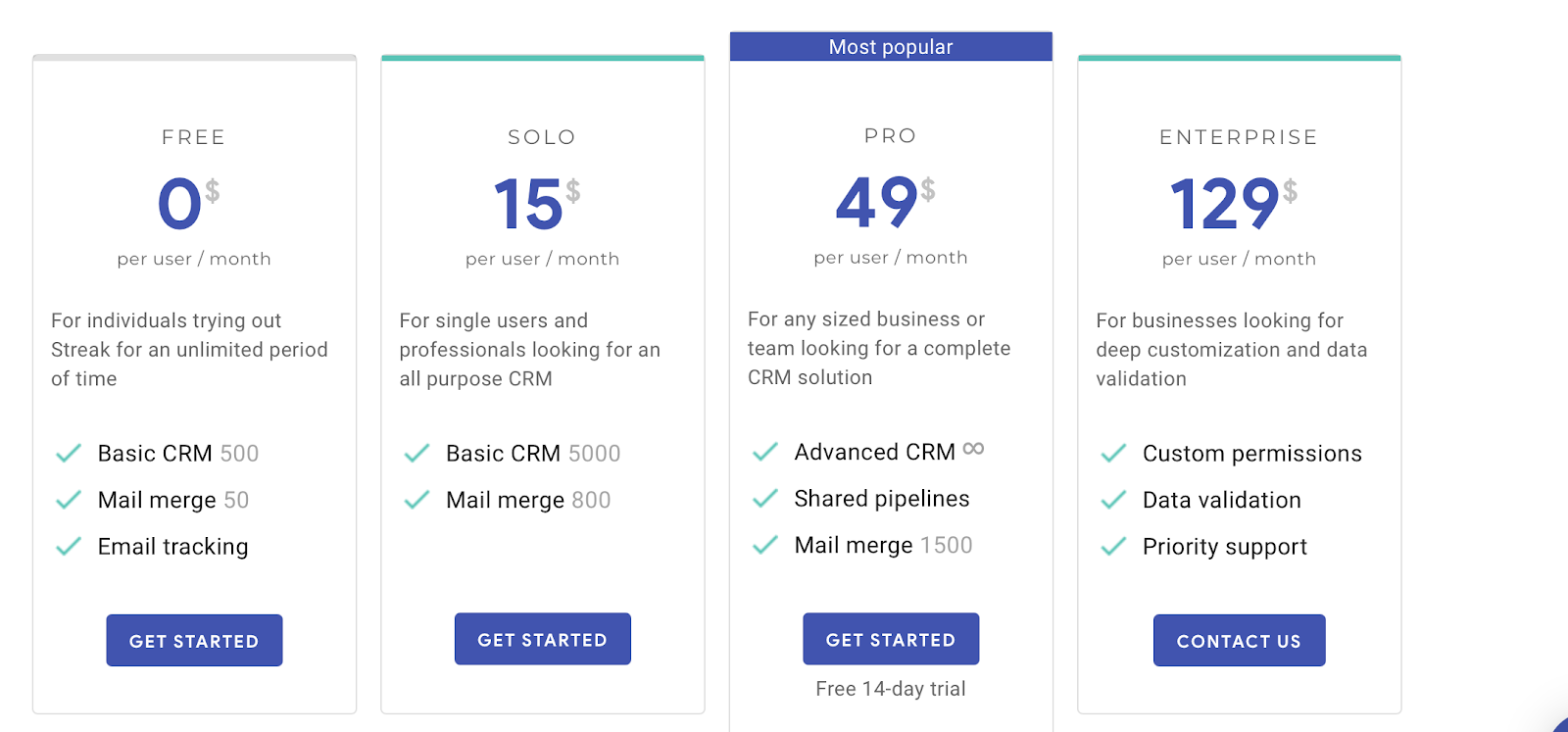The height and width of the screenshot is (732, 1568).
Task: Click checkmark icon next to Advanced CRM
Action: [x=765, y=452]
